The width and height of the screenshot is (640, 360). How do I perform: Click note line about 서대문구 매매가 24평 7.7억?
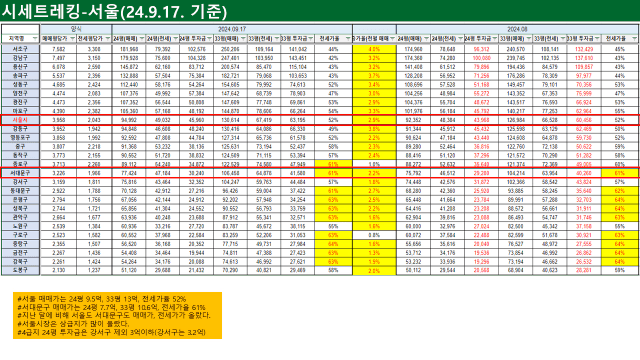click(111, 307)
